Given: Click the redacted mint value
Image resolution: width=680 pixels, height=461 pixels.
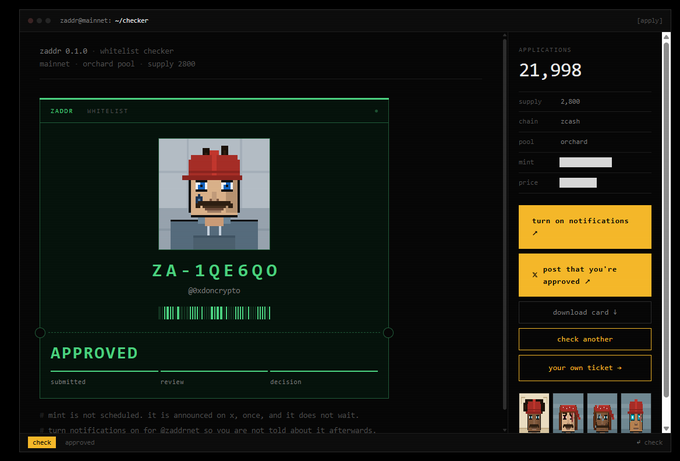Looking at the screenshot, I should click(585, 162).
